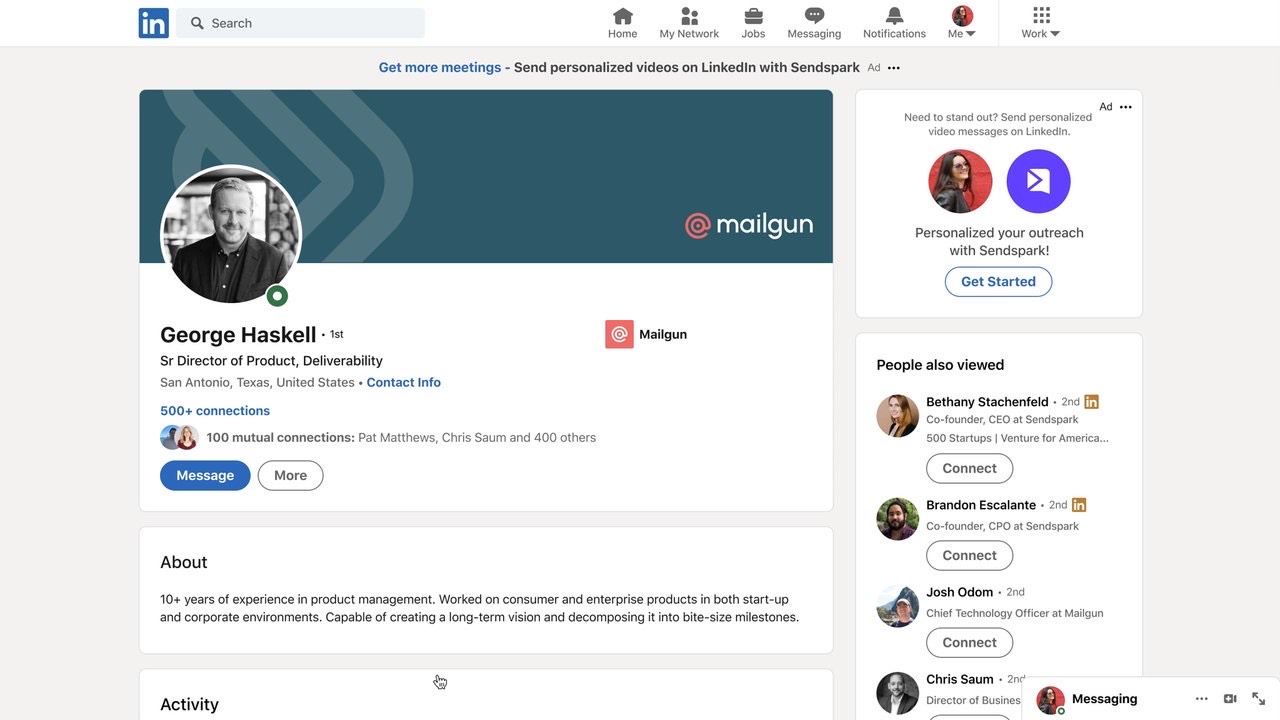The width and height of the screenshot is (1280, 720).
Task: Click Bethany Stachenfeld's avatar photo
Action: coord(897,416)
